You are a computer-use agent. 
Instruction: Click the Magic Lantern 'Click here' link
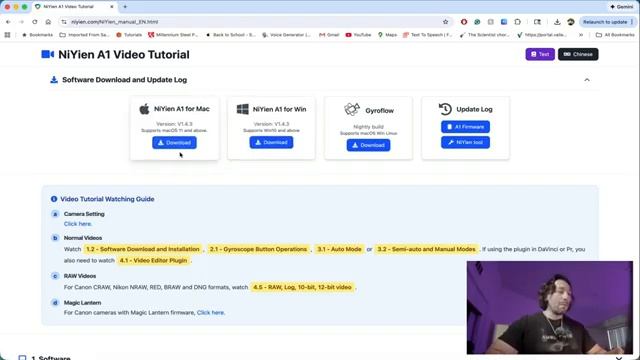pyautogui.click(x=210, y=313)
